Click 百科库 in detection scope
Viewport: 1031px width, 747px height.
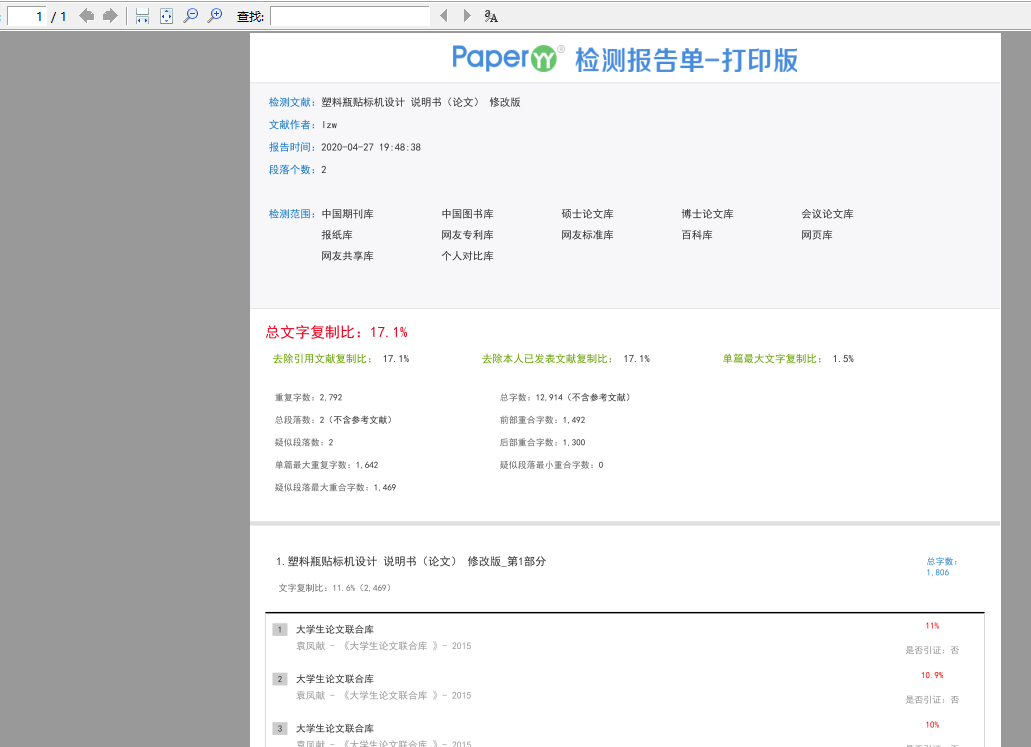pyautogui.click(x=697, y=235)
